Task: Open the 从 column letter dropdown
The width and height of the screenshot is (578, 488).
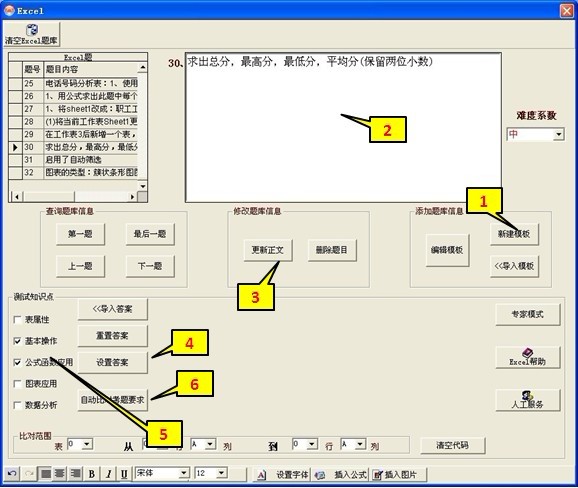Action: 210,444
